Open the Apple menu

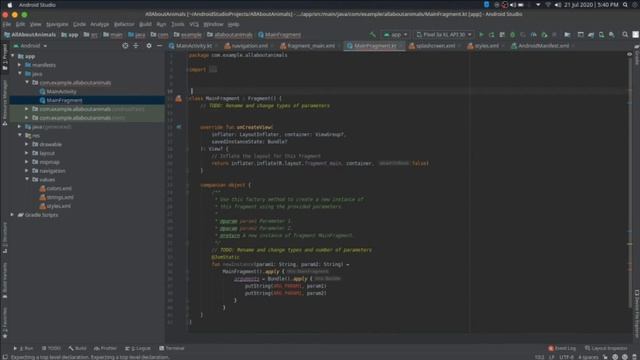[x=10, y=5]
